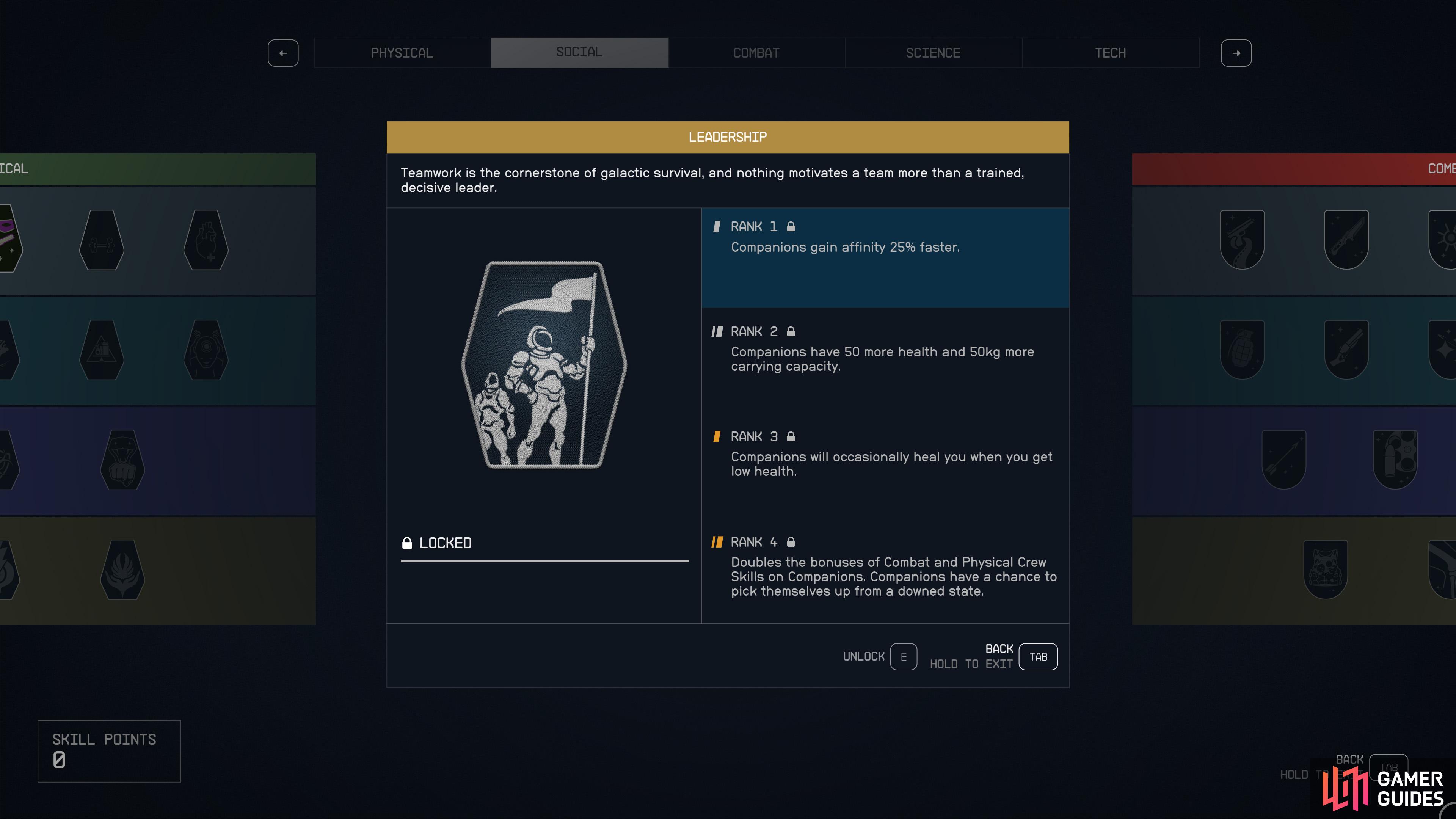The image size is (1456, 819).
Task: Click the heart Wellness skill badge
Action: 206,240
